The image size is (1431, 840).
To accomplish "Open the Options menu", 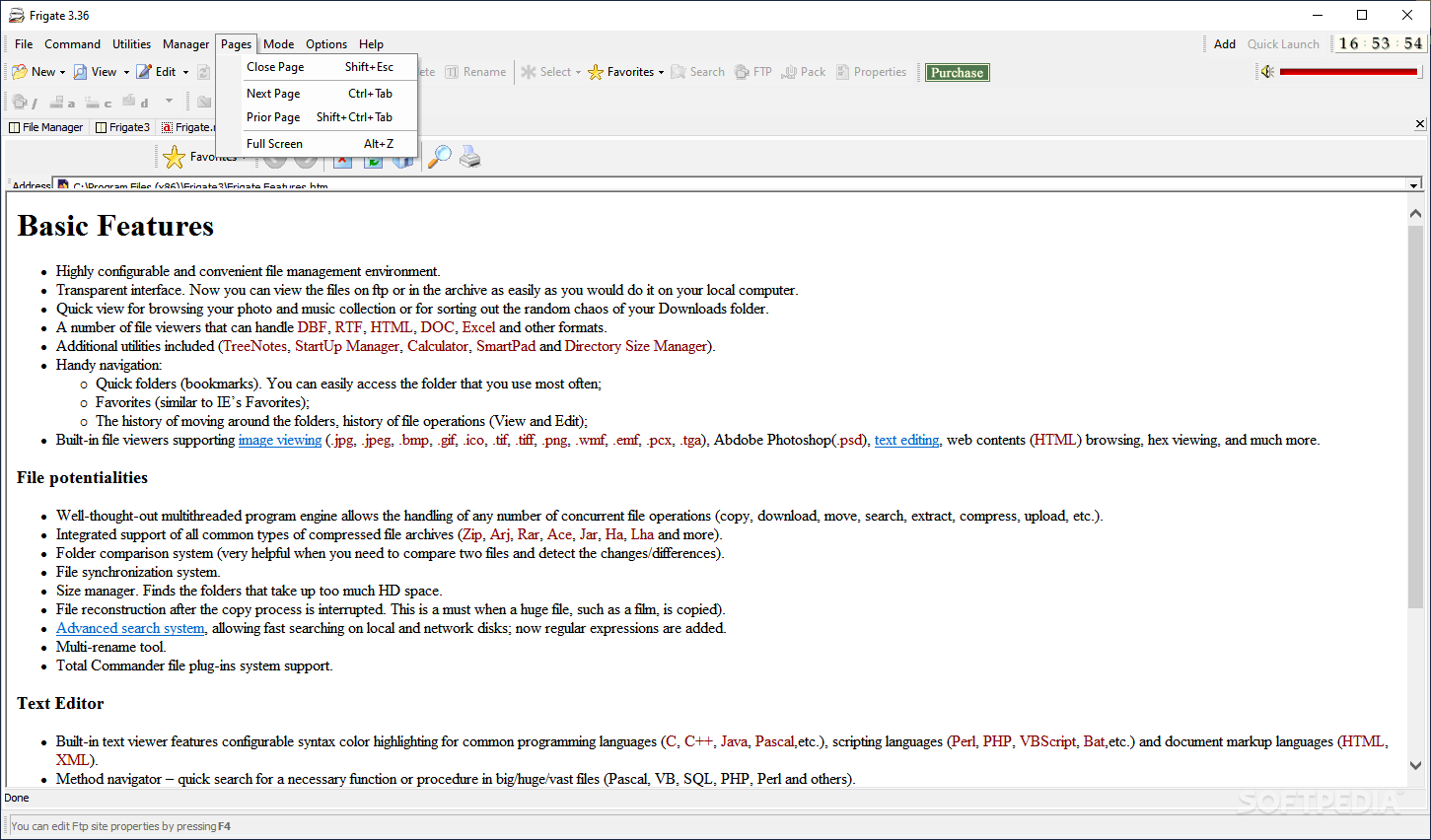I will click(x=325, y=44).
